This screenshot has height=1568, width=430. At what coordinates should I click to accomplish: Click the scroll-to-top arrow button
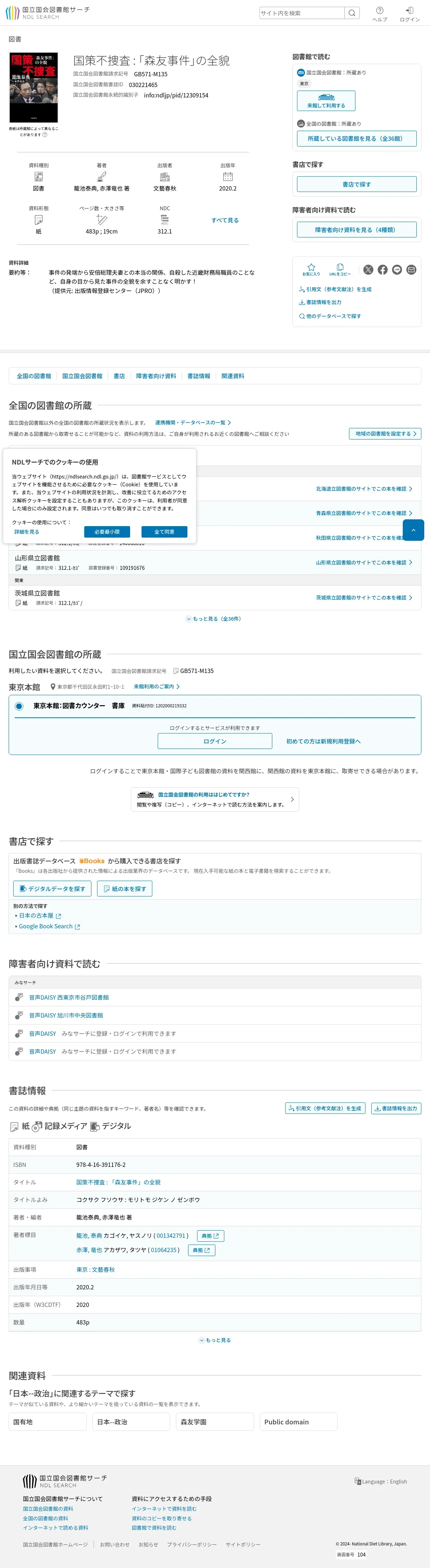[414, 530]
